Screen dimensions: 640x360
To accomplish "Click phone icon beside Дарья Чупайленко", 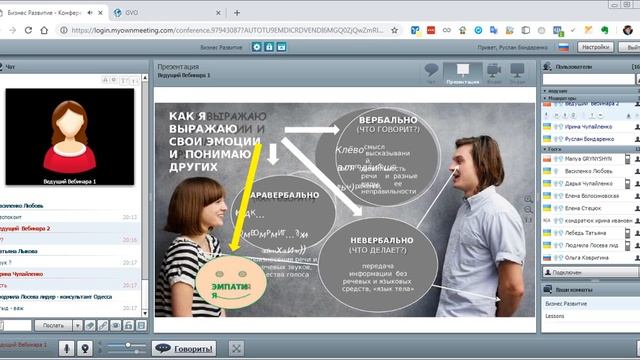I will coord(628,184).
